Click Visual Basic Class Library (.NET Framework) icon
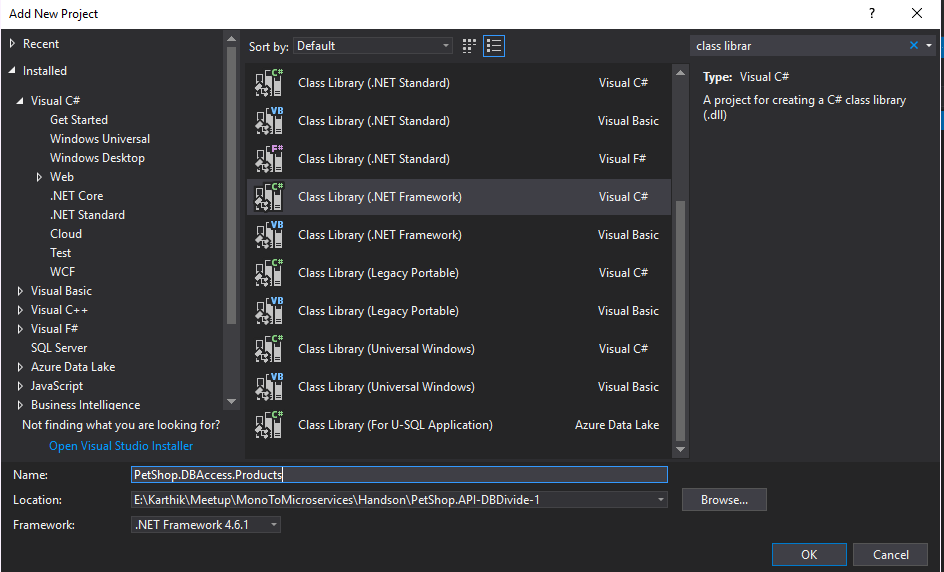 269,235
